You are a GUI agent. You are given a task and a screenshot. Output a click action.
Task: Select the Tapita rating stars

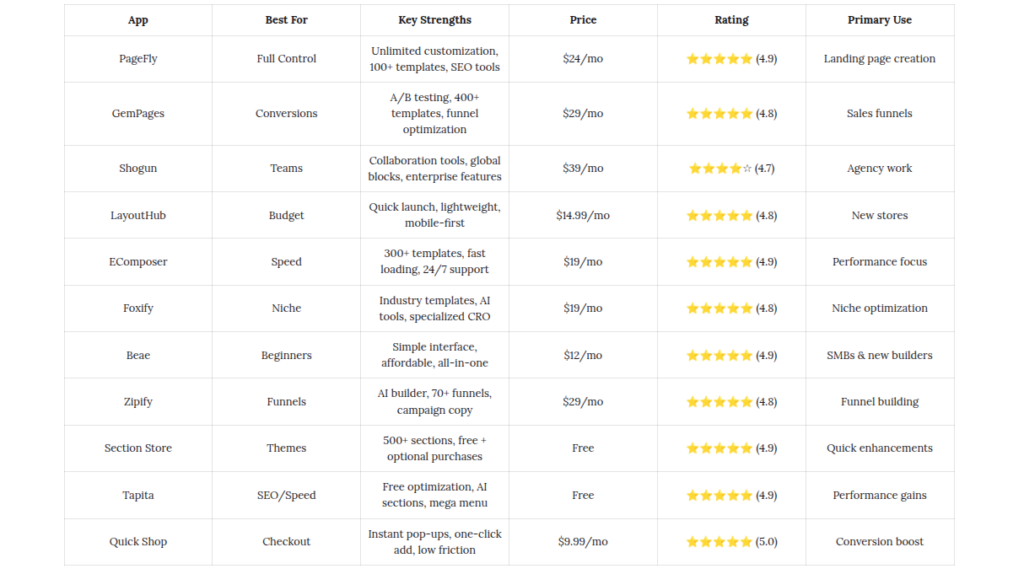pos(719,495)
